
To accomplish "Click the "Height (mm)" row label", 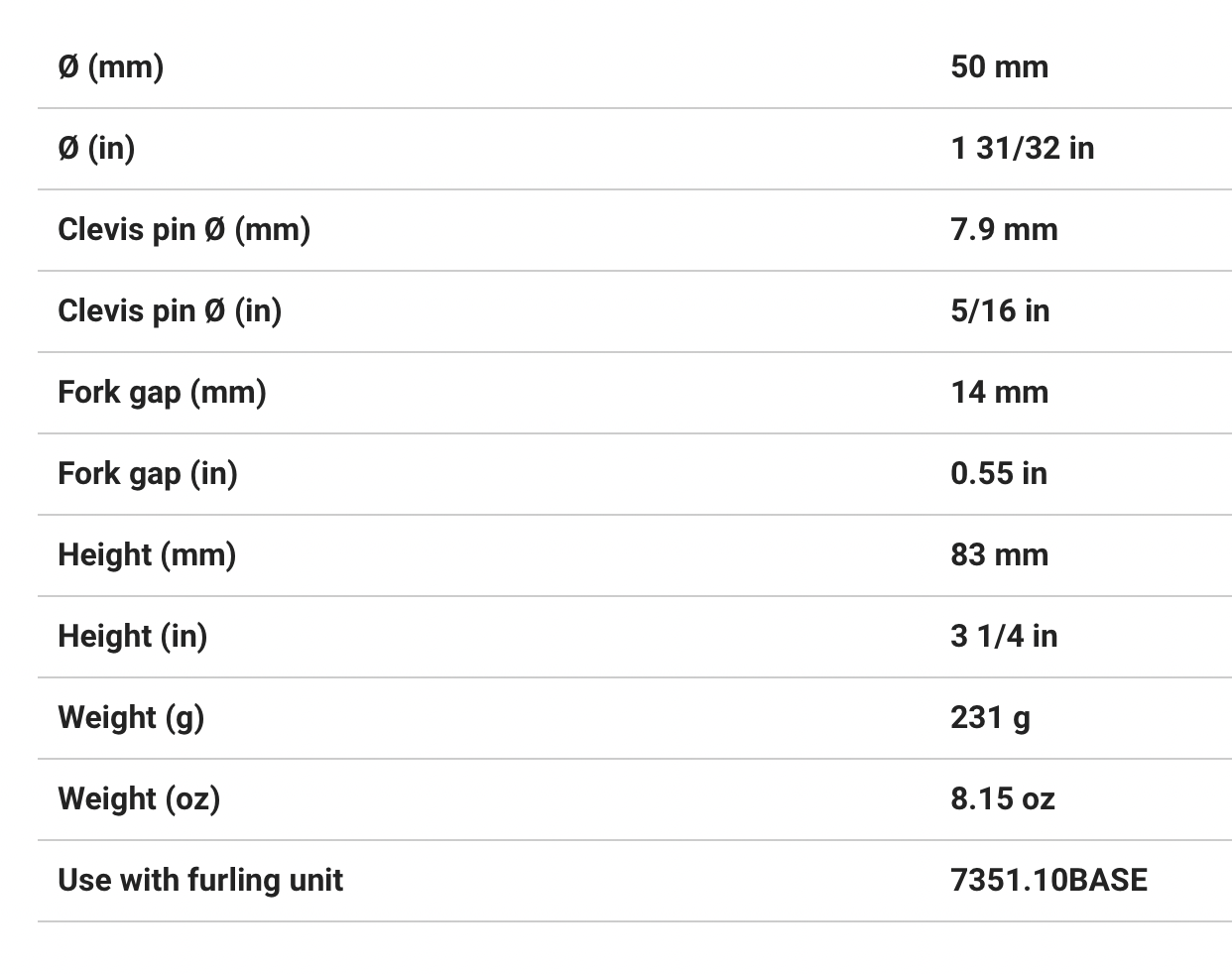I will click(147, 555).
